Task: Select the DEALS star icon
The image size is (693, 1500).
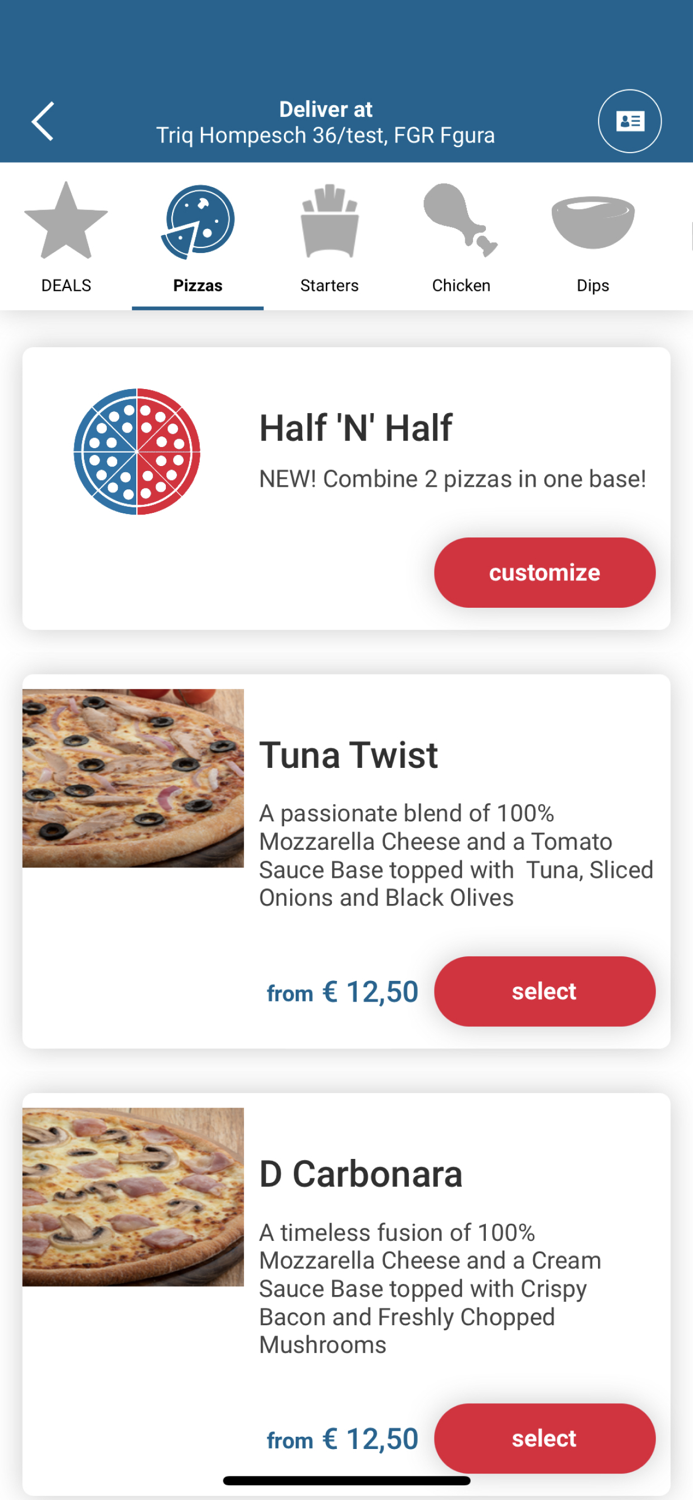Action: [65, 218]
